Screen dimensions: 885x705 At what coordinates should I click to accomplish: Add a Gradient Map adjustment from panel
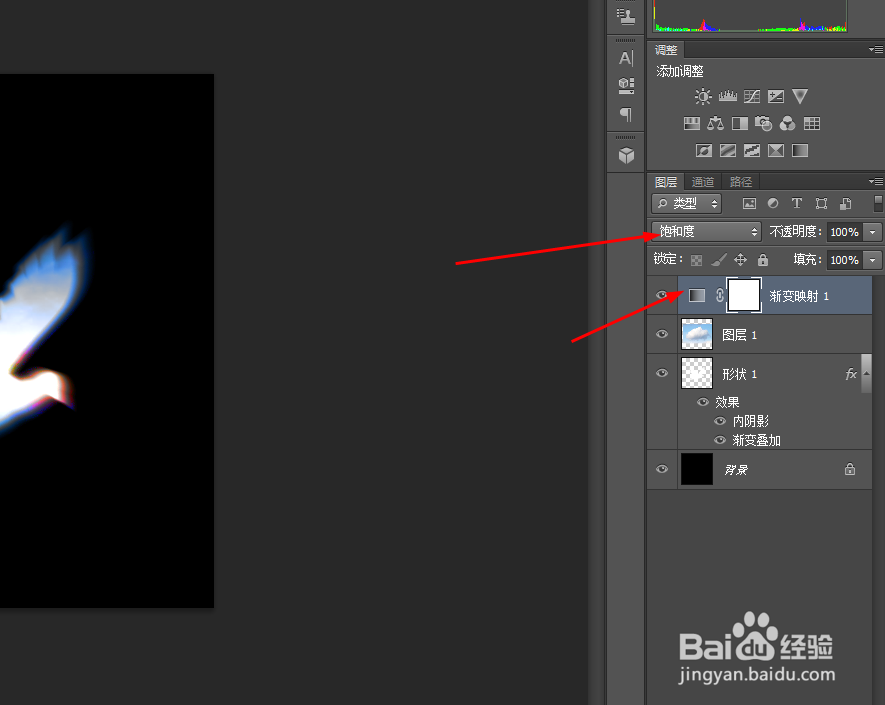coord(800,151)
